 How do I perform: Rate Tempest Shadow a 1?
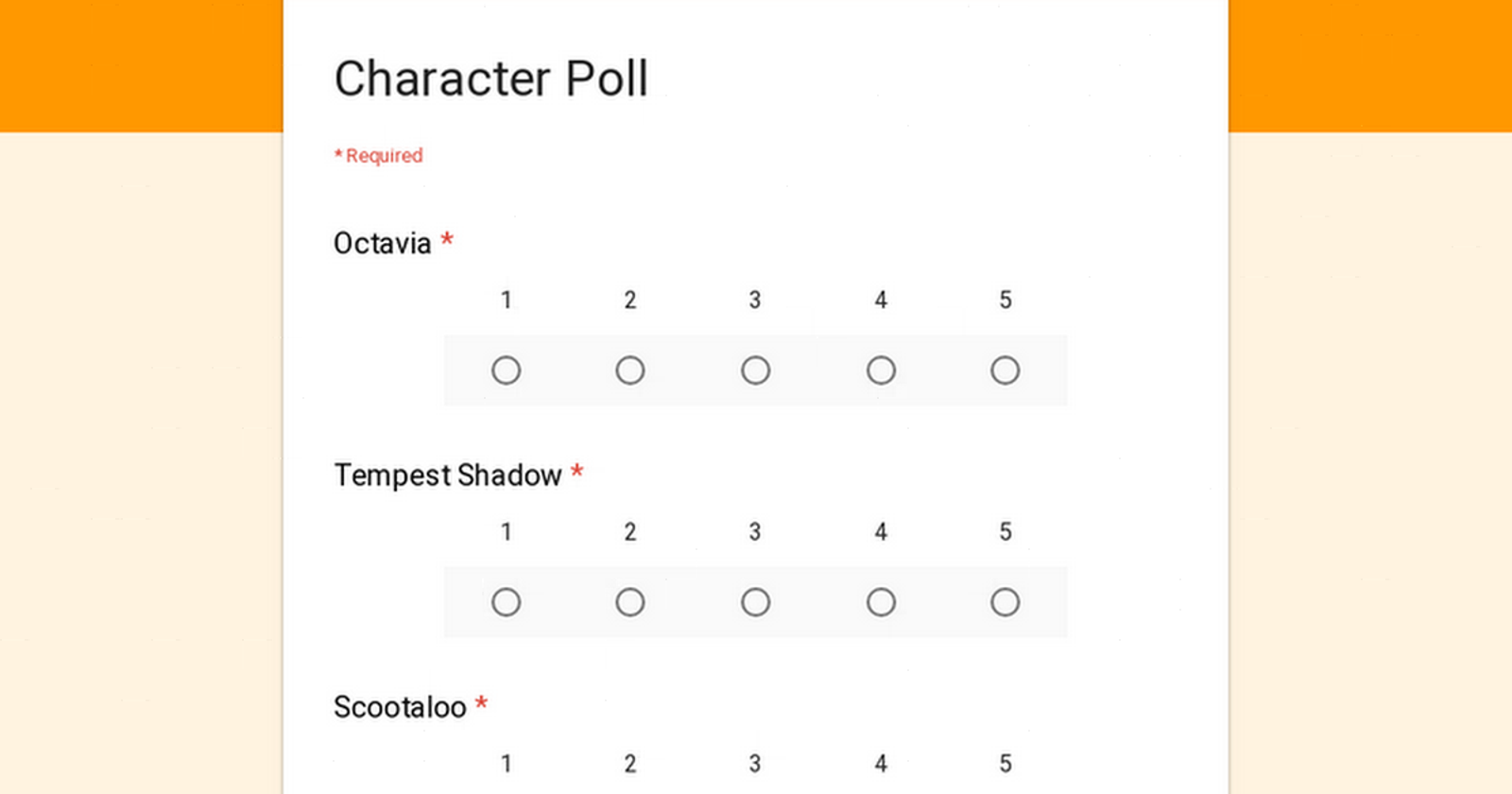pyautogui.click(x=506, y=602)
